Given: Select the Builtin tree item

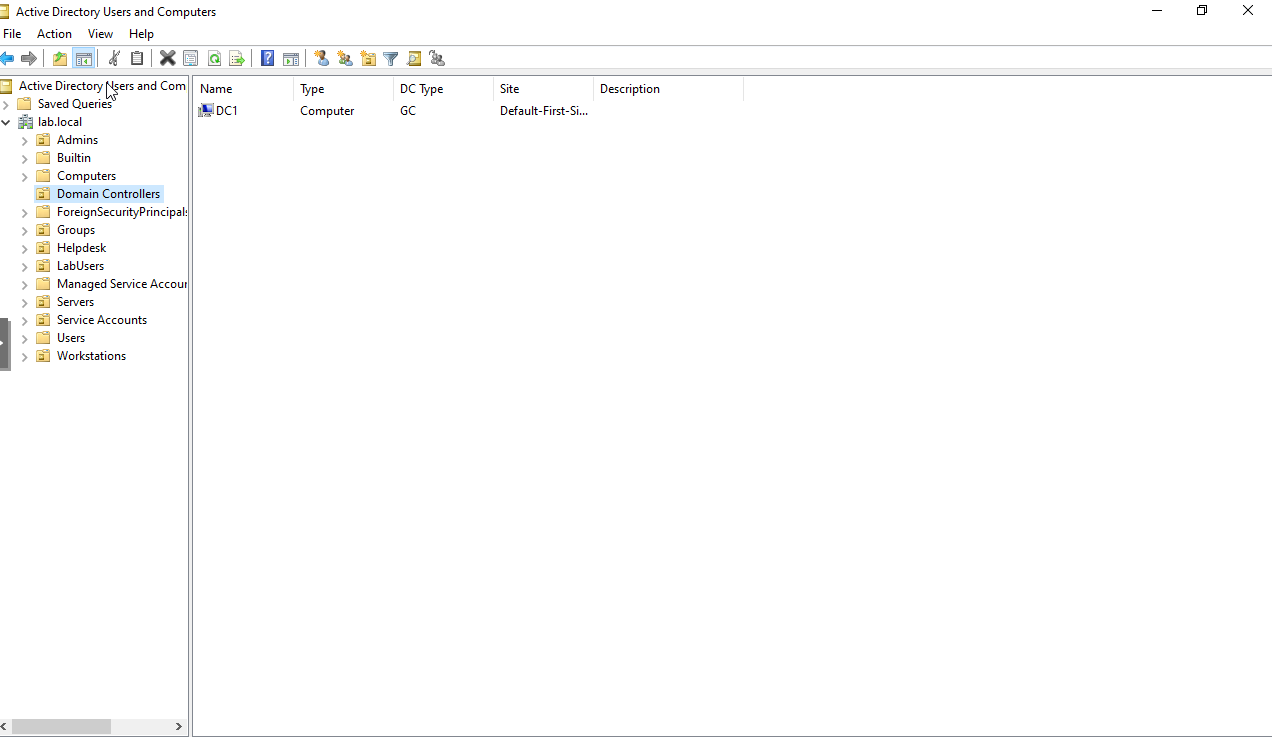Looking at the screenshot, I should tap(74, 158).
